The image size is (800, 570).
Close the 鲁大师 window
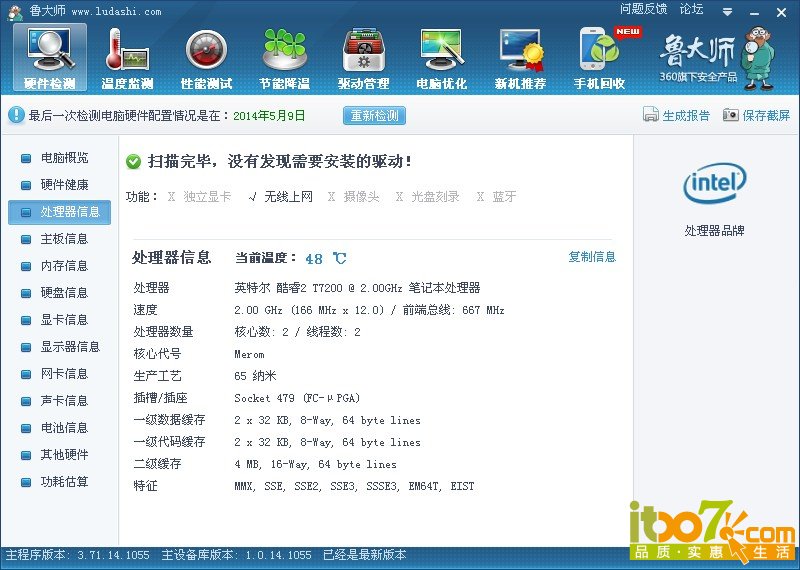click(x=781, y=13)
